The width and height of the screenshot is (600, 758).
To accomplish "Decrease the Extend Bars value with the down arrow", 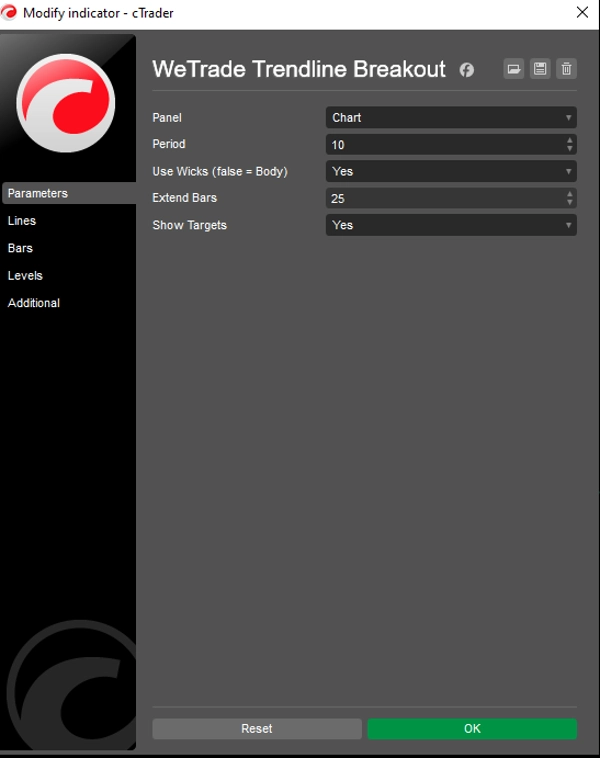I will coord(570,203).
